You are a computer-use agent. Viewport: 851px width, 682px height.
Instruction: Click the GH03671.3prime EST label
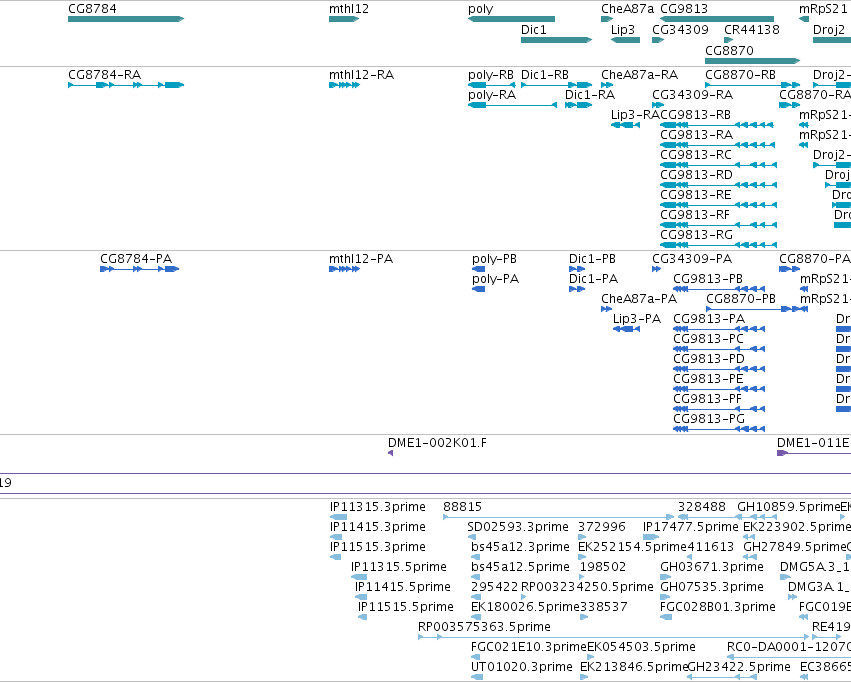712,567
